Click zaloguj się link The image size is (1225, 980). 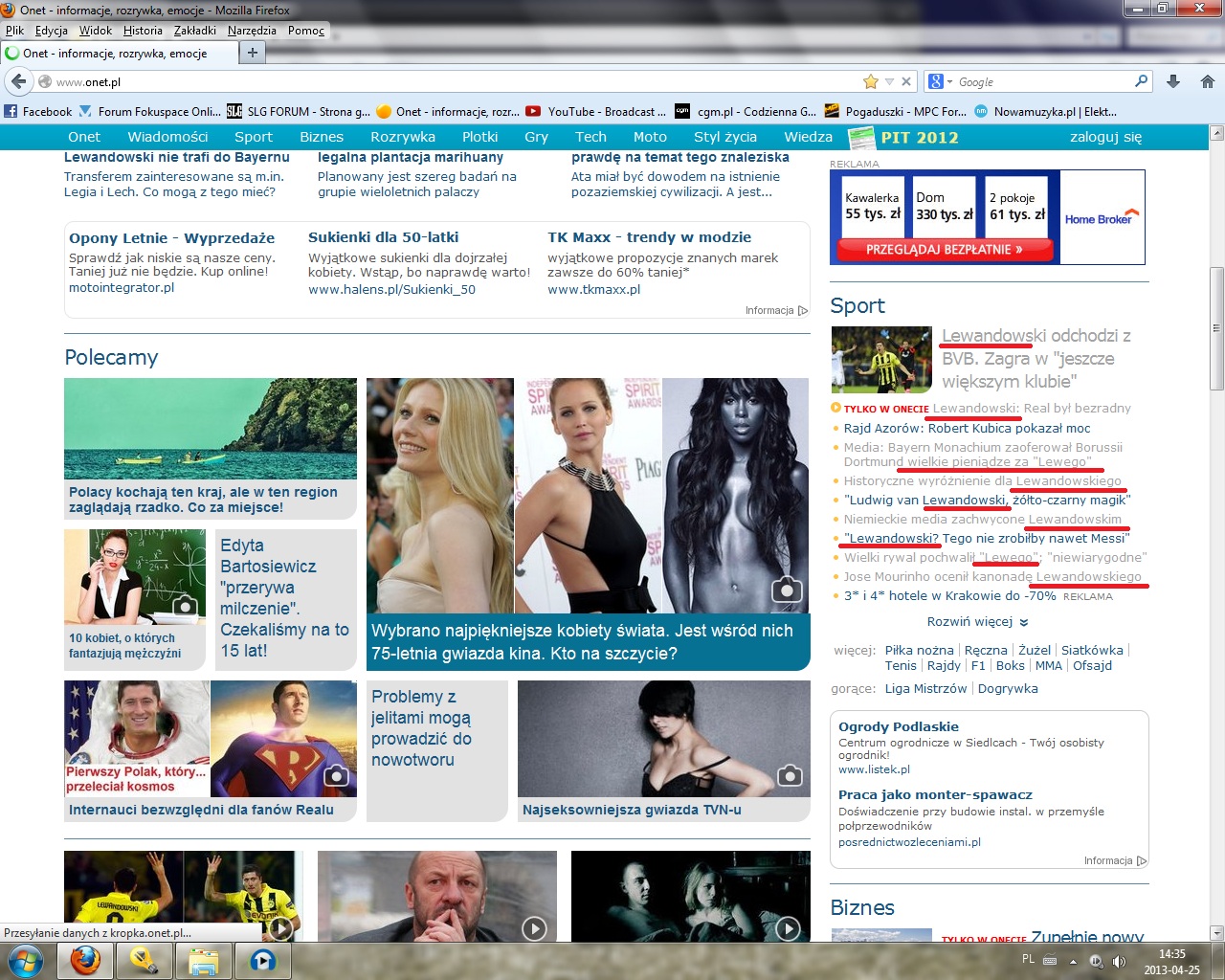point(1106,137)
